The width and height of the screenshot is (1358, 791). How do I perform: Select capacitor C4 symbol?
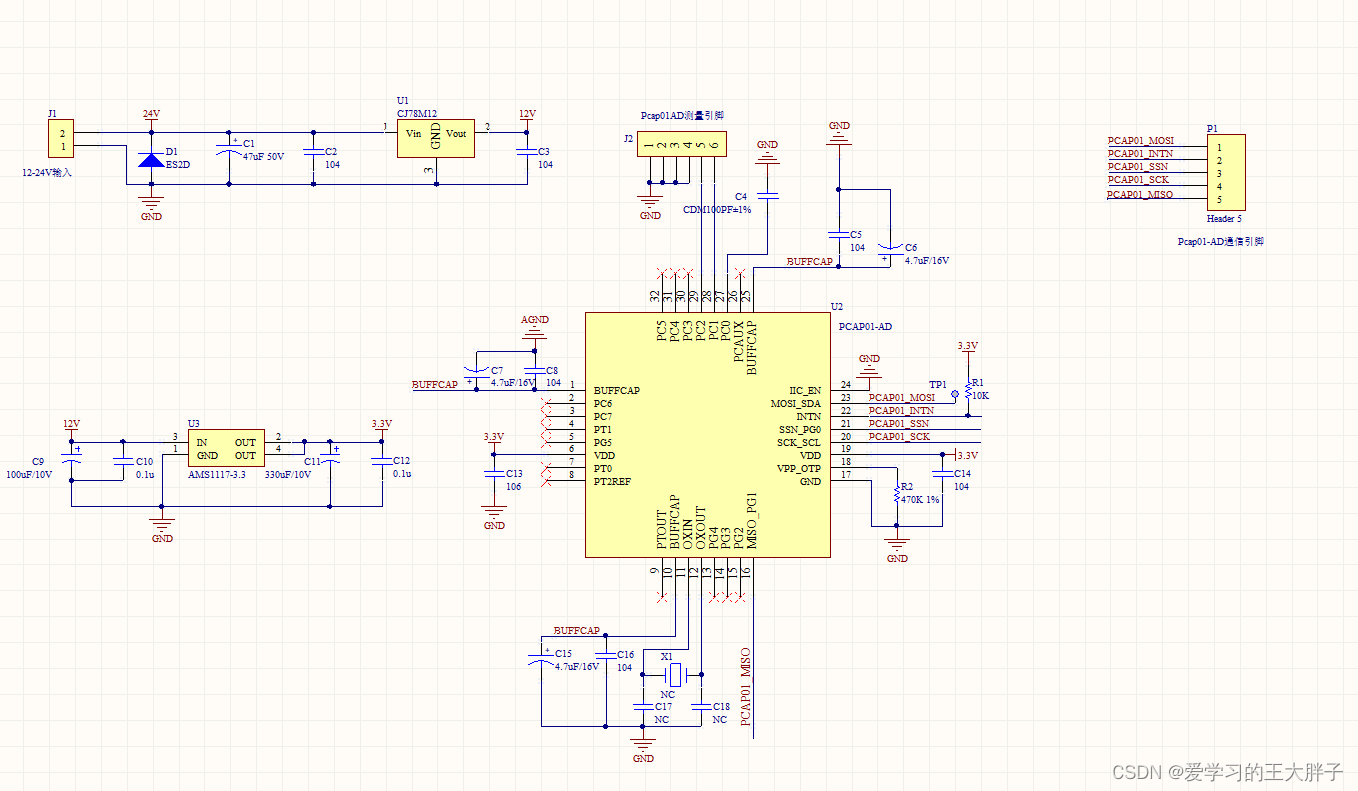767,194
